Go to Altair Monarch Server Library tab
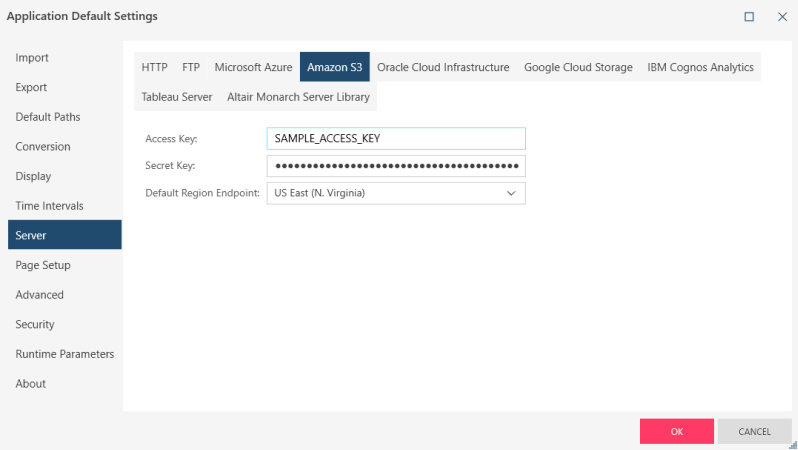The image size is (798, 450). (298, 97)
